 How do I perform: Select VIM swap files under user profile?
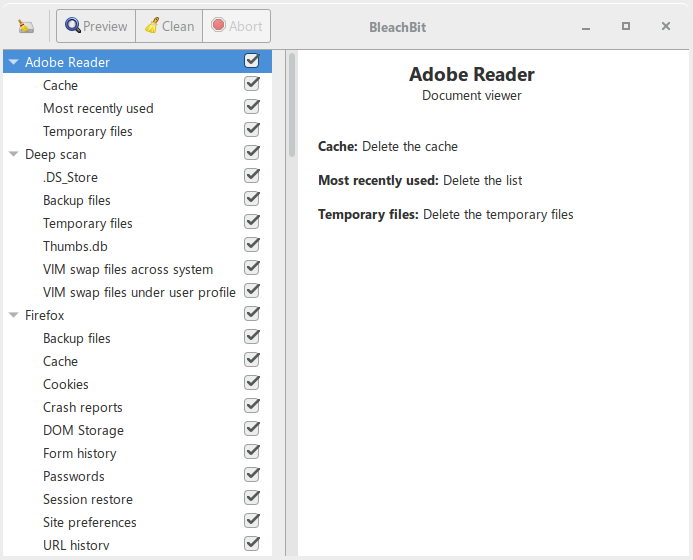[x=137, y=291]
